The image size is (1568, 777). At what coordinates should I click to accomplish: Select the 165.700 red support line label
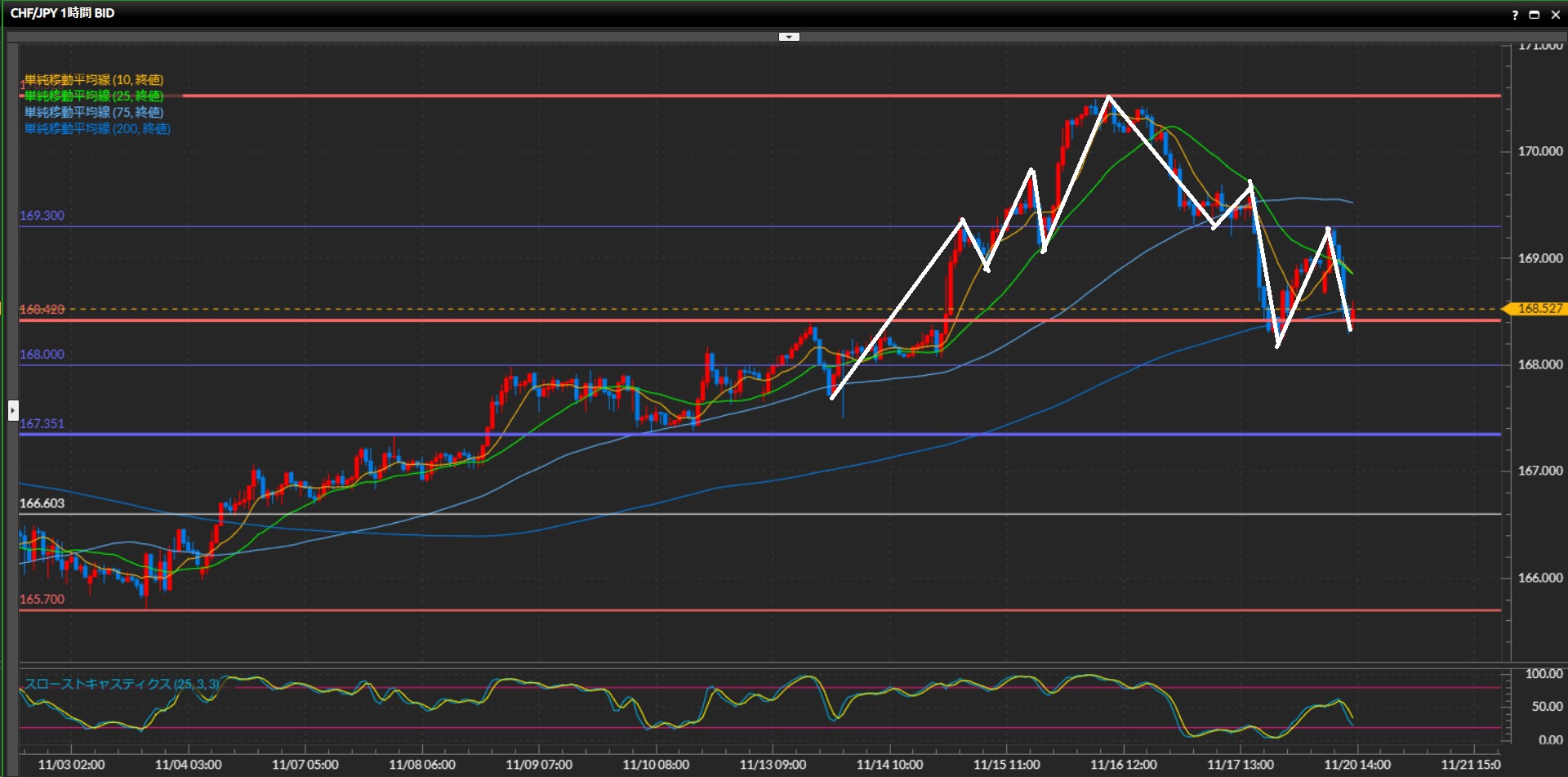coord(42,599)
